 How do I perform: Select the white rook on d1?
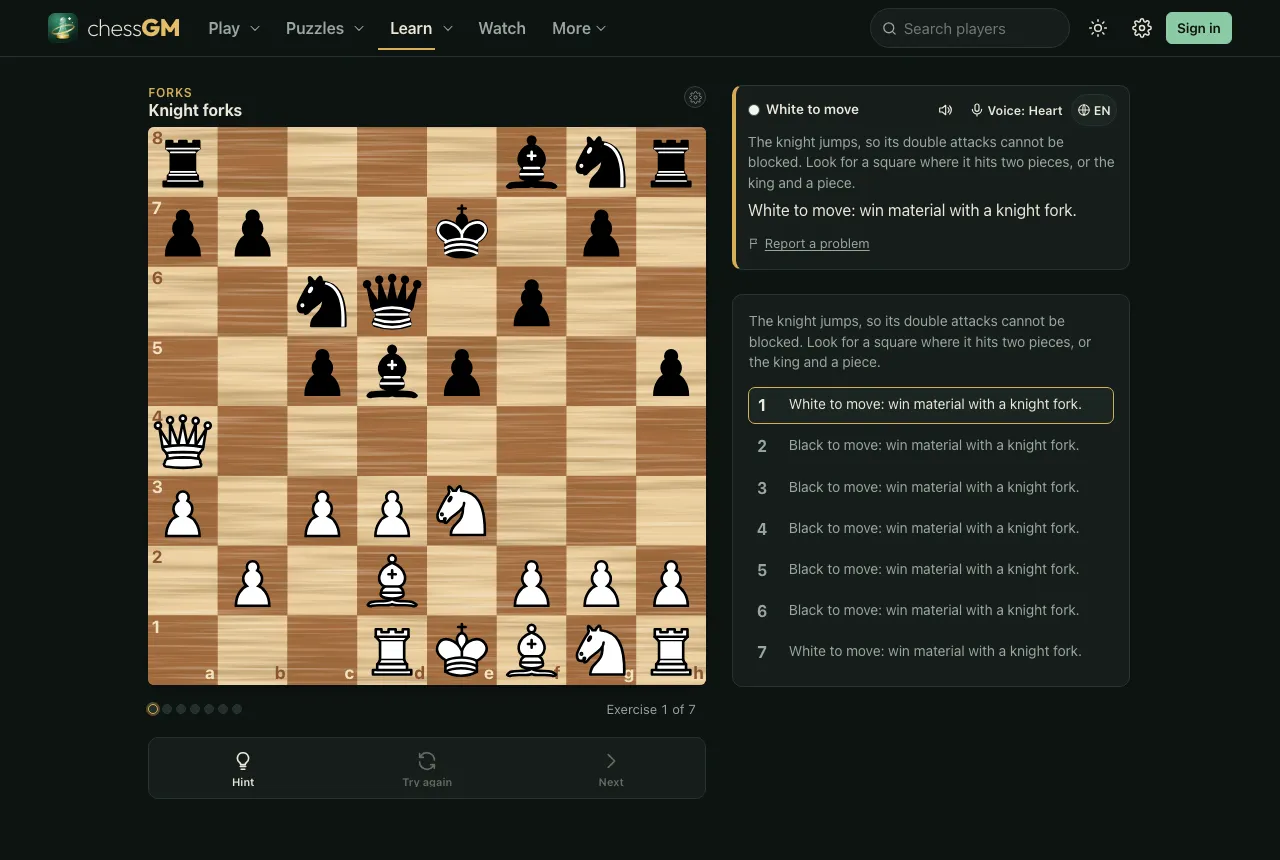pos(392,650)
